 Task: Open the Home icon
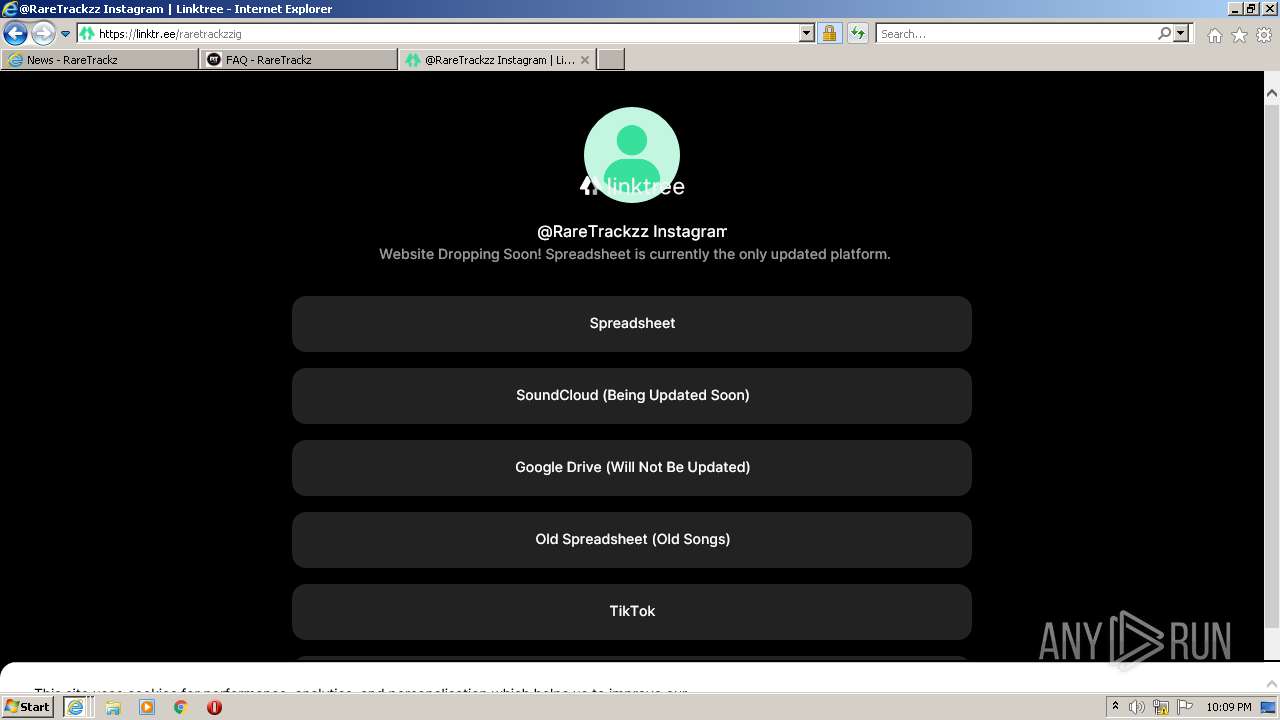[x=1214, y=35]
